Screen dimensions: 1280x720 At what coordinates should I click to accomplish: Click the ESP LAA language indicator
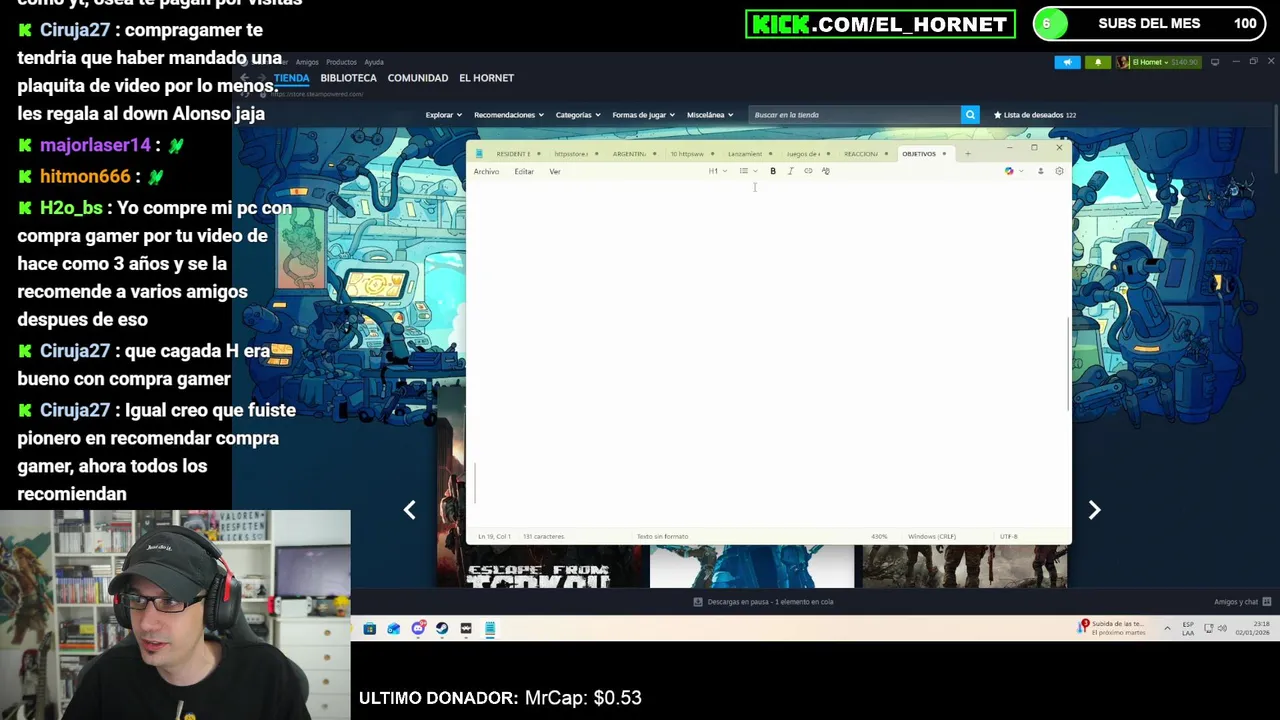pos(1188,628)
